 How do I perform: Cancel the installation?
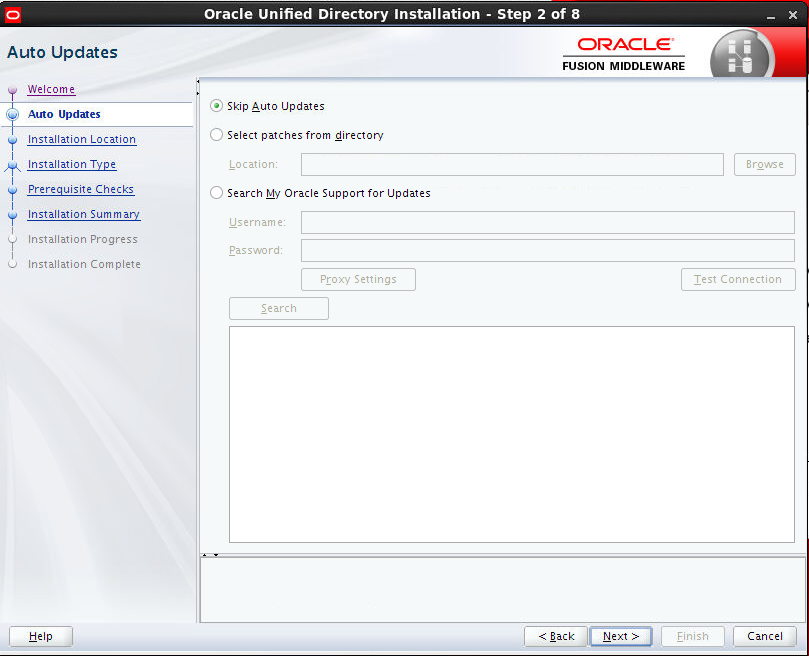click(765, 636)
